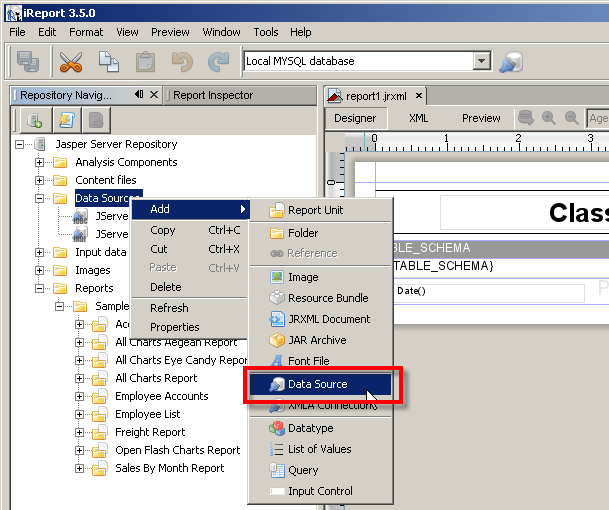Expand the Freight Report node

[x=79, y=432]
